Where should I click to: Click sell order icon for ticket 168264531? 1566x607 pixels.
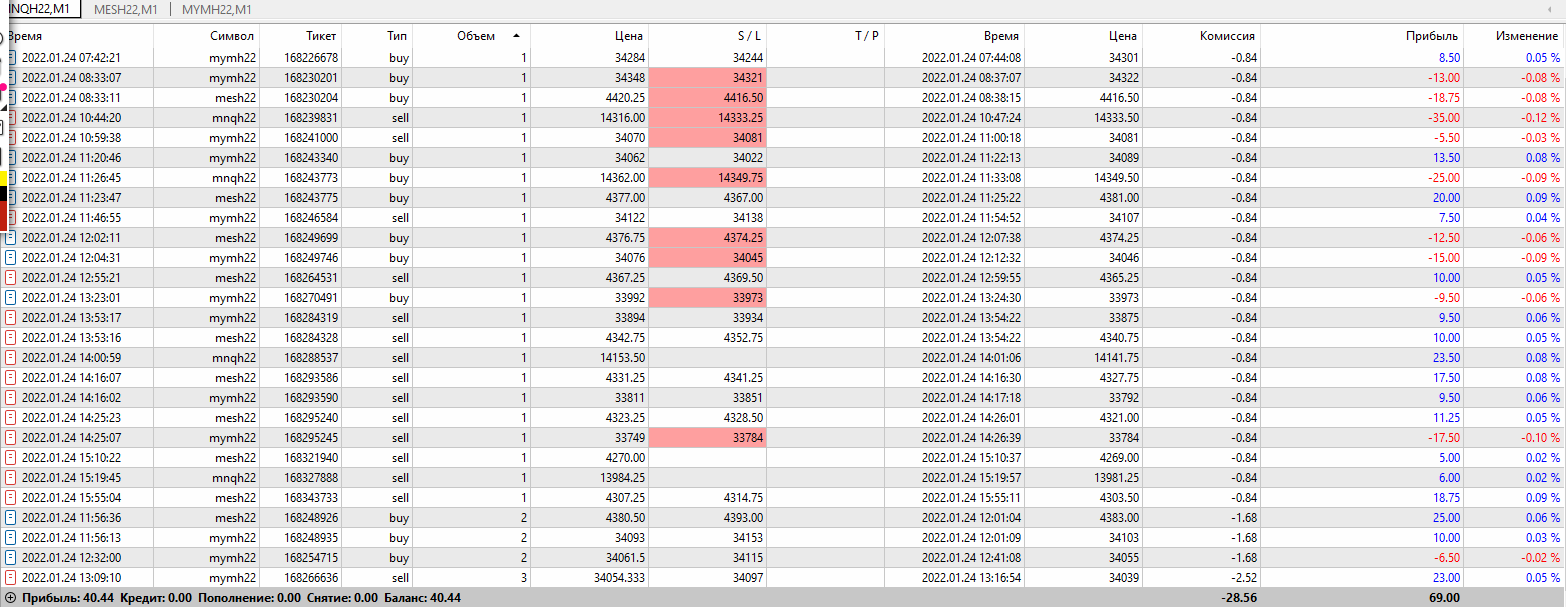coord(11,278)
